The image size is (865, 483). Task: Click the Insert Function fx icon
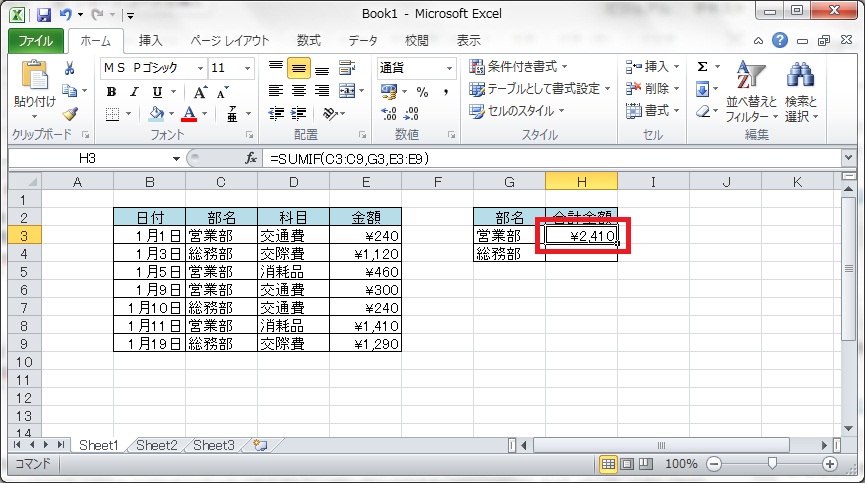click(x=251, y=158)
